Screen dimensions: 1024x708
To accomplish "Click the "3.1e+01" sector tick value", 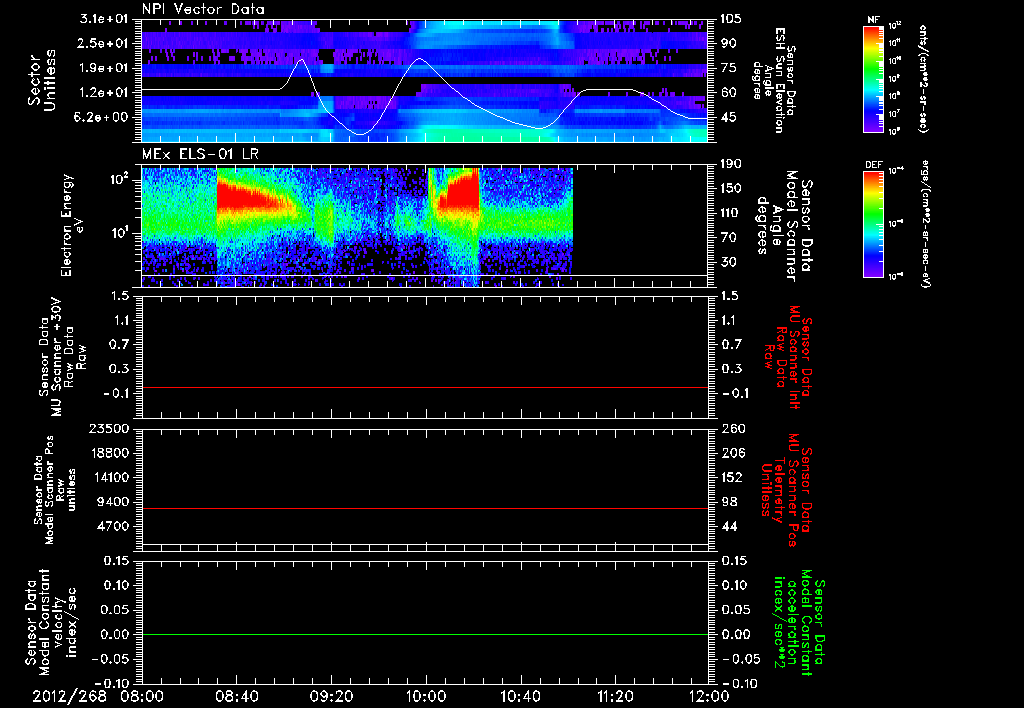I will (x=104, y=19).
